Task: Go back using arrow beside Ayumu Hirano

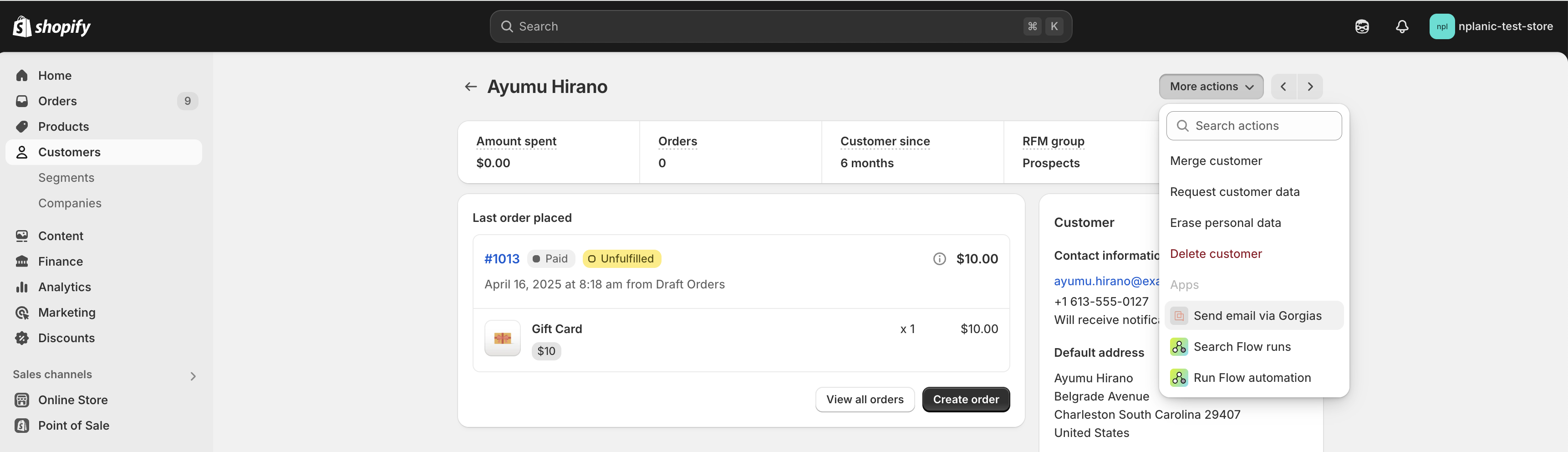Action: [x=470, y=87]
